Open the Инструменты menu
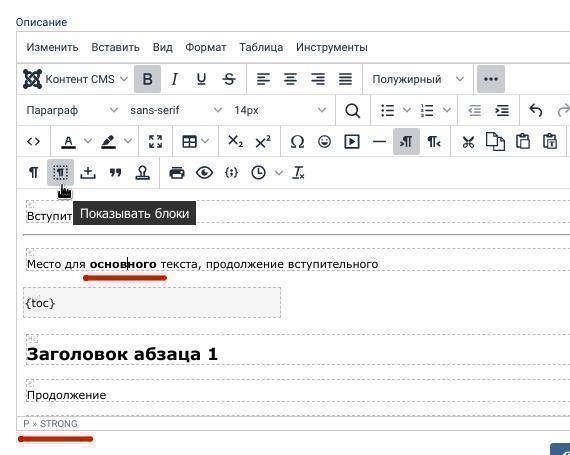This screenshot has height=455, width=570. coord(332,47)
